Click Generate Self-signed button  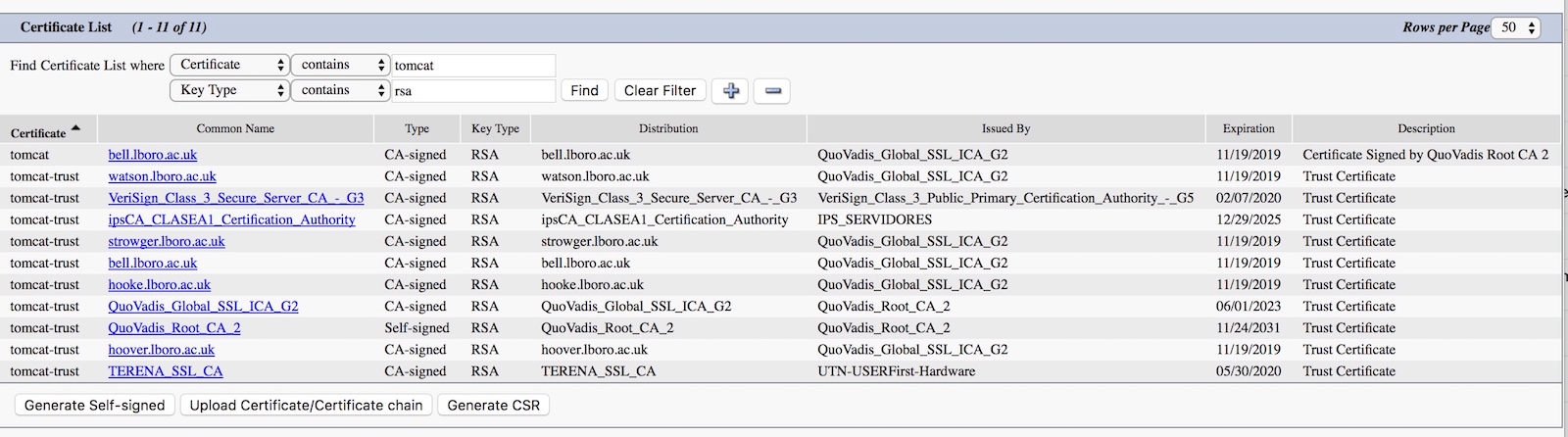95,405
